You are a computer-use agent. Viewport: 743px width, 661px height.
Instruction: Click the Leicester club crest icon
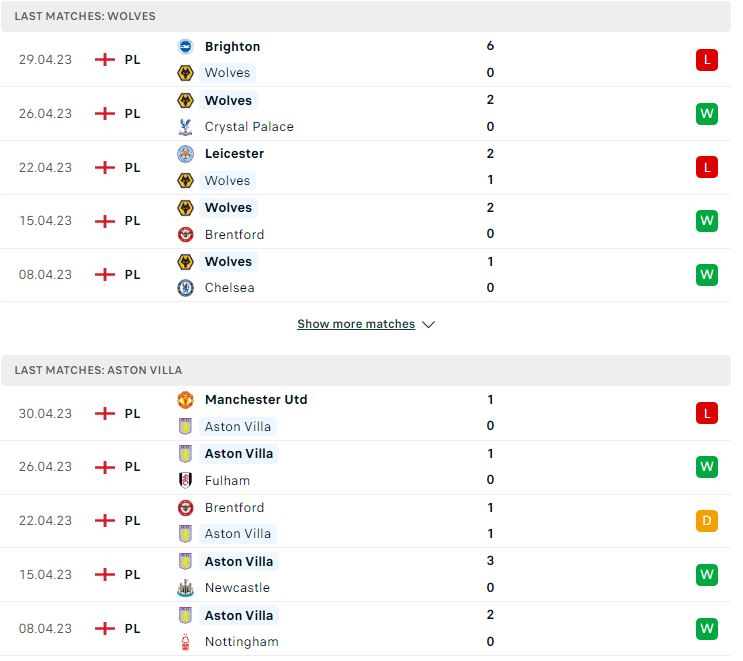pos(185,154)
